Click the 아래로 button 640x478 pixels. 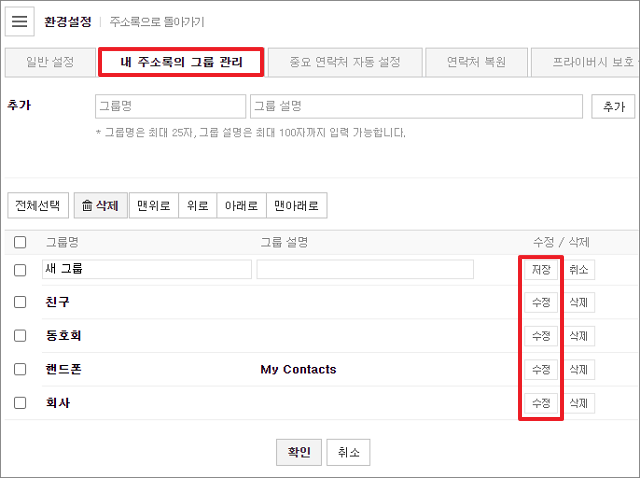pos(241,206)
